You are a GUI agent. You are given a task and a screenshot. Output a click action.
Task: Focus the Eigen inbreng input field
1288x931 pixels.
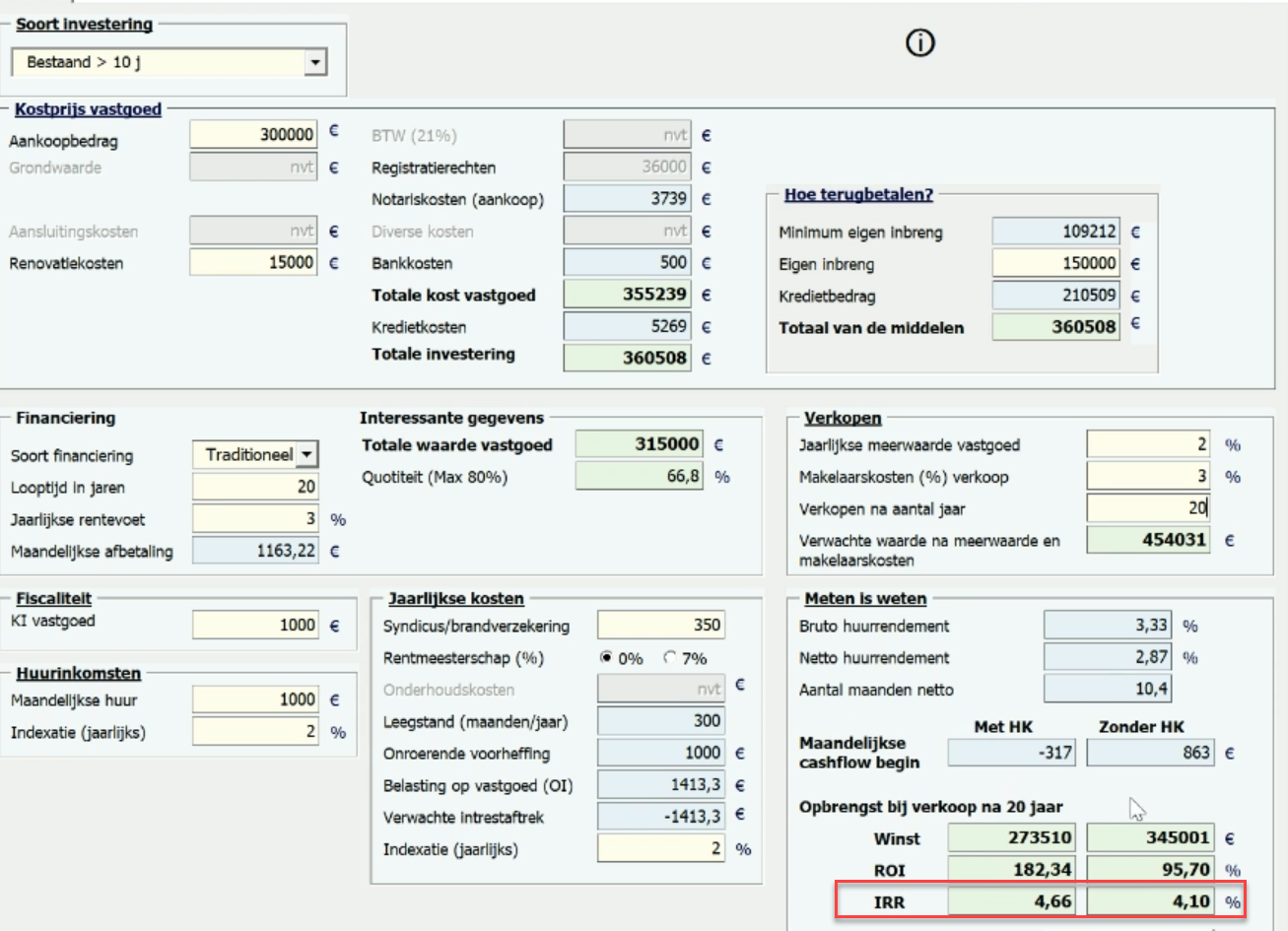pos(1056,263)
